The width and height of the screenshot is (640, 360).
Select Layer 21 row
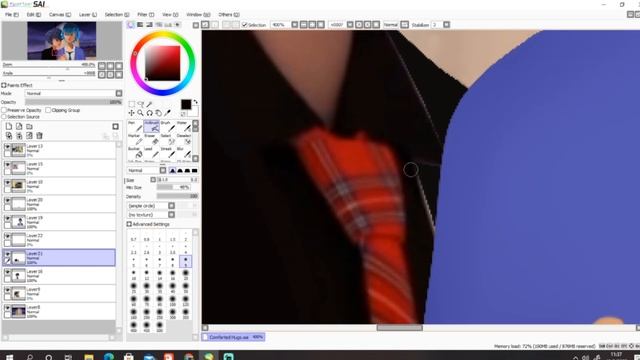tap(59, 258)
